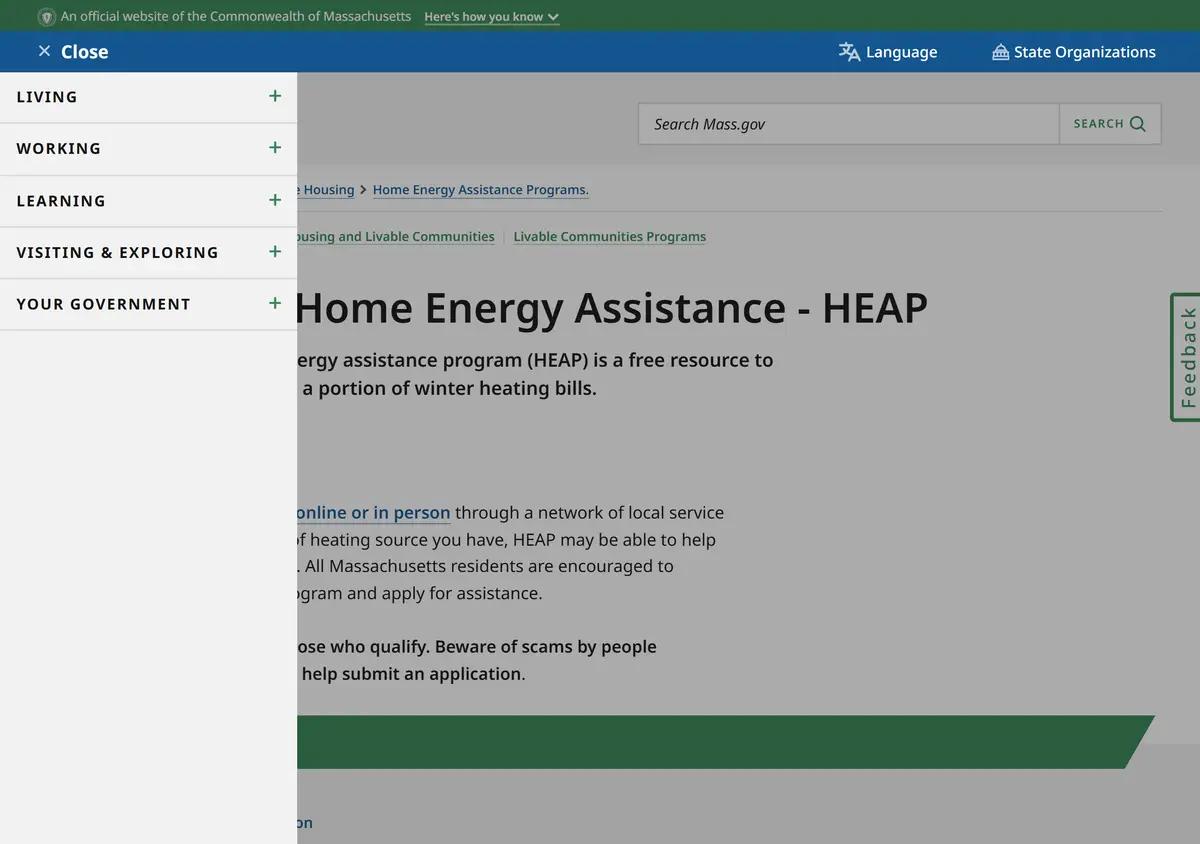Viewport: 1200px width, 844px height.
Task: Expand Your Government plus icon
Action: click(x=275, y=303)
